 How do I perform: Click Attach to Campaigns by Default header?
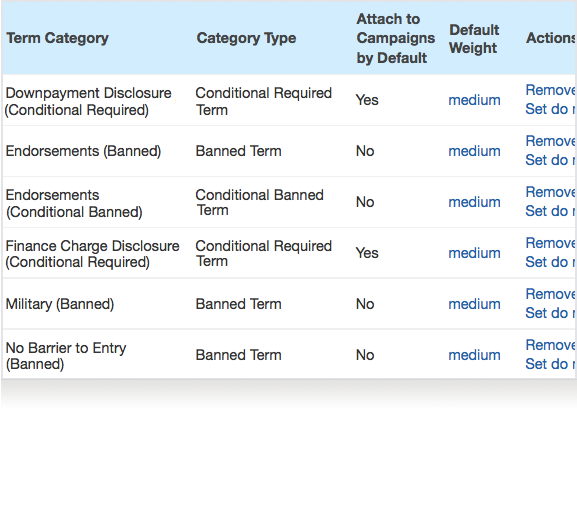396,39
